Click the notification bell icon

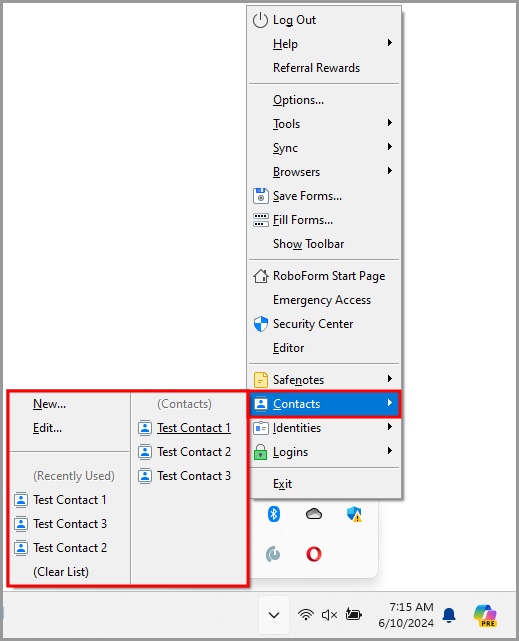click(x=449, y=615)
